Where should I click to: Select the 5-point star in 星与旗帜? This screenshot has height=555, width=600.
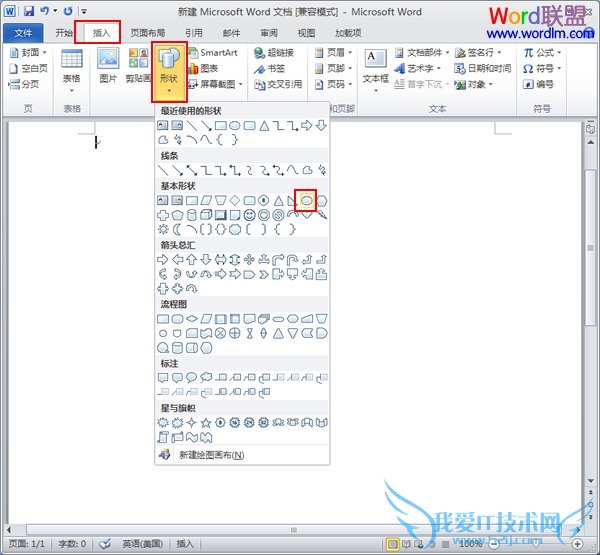pos(206,423)
